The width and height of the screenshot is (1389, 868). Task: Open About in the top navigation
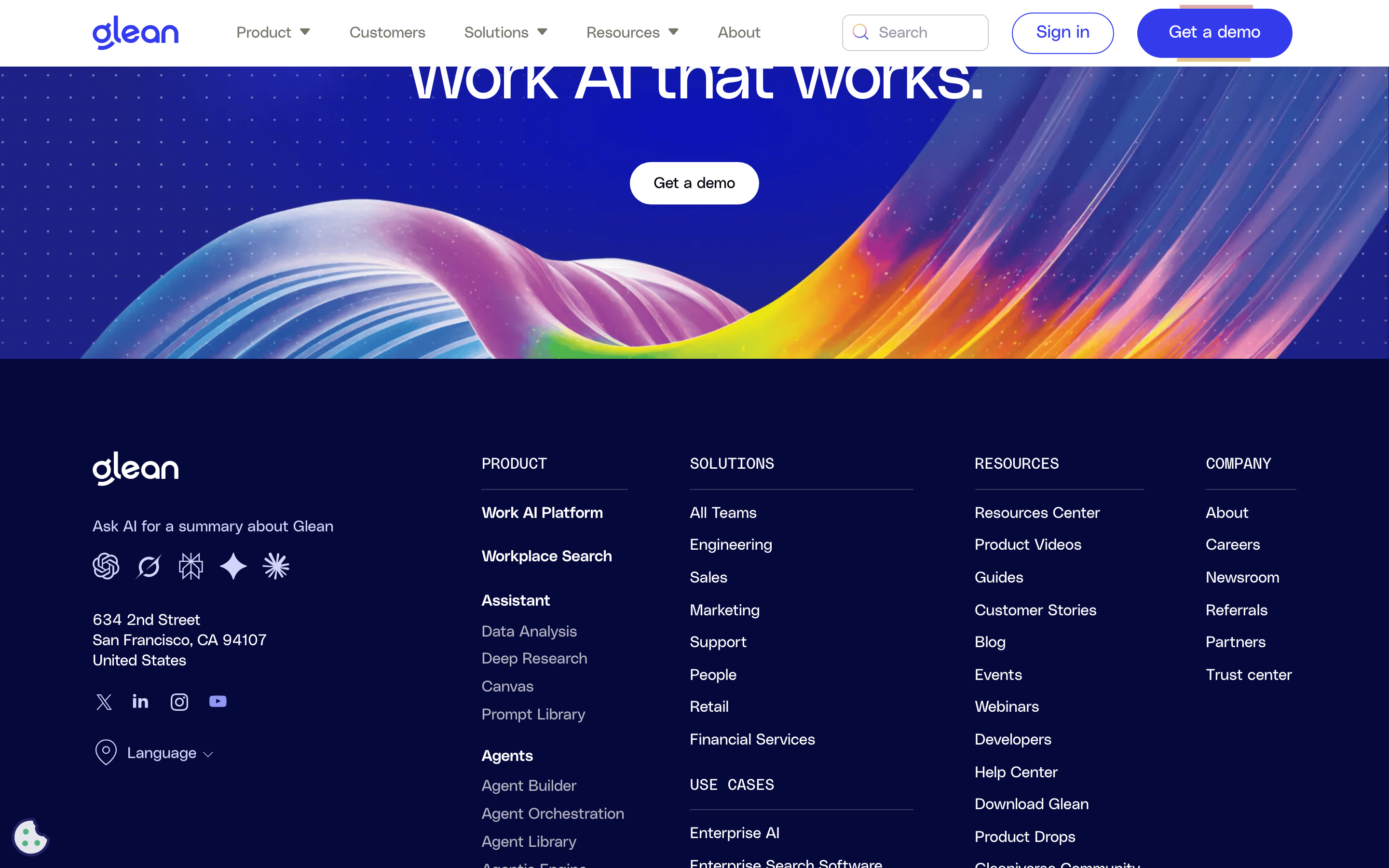739,32
